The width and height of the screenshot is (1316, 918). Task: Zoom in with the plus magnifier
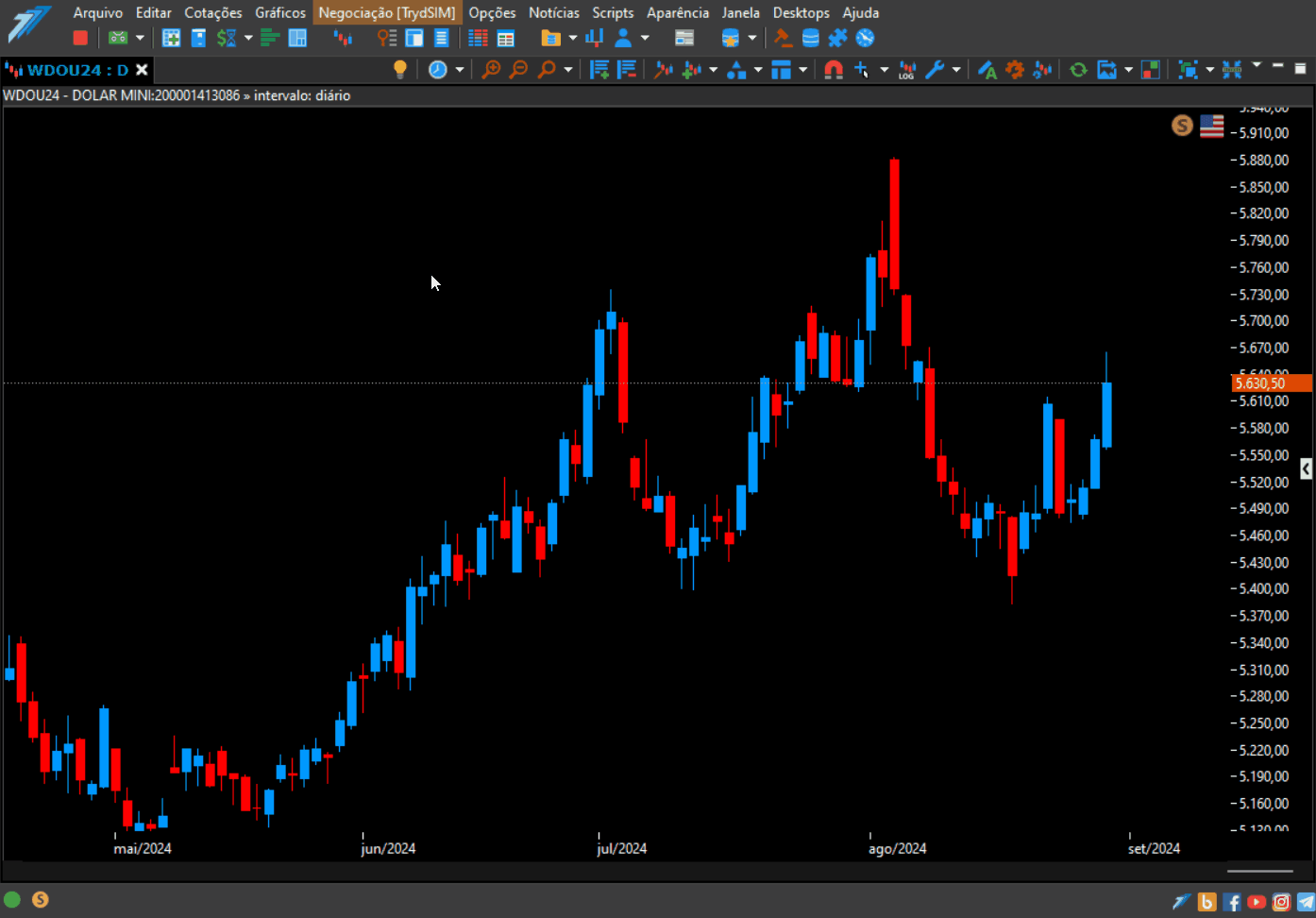point(491,69)
